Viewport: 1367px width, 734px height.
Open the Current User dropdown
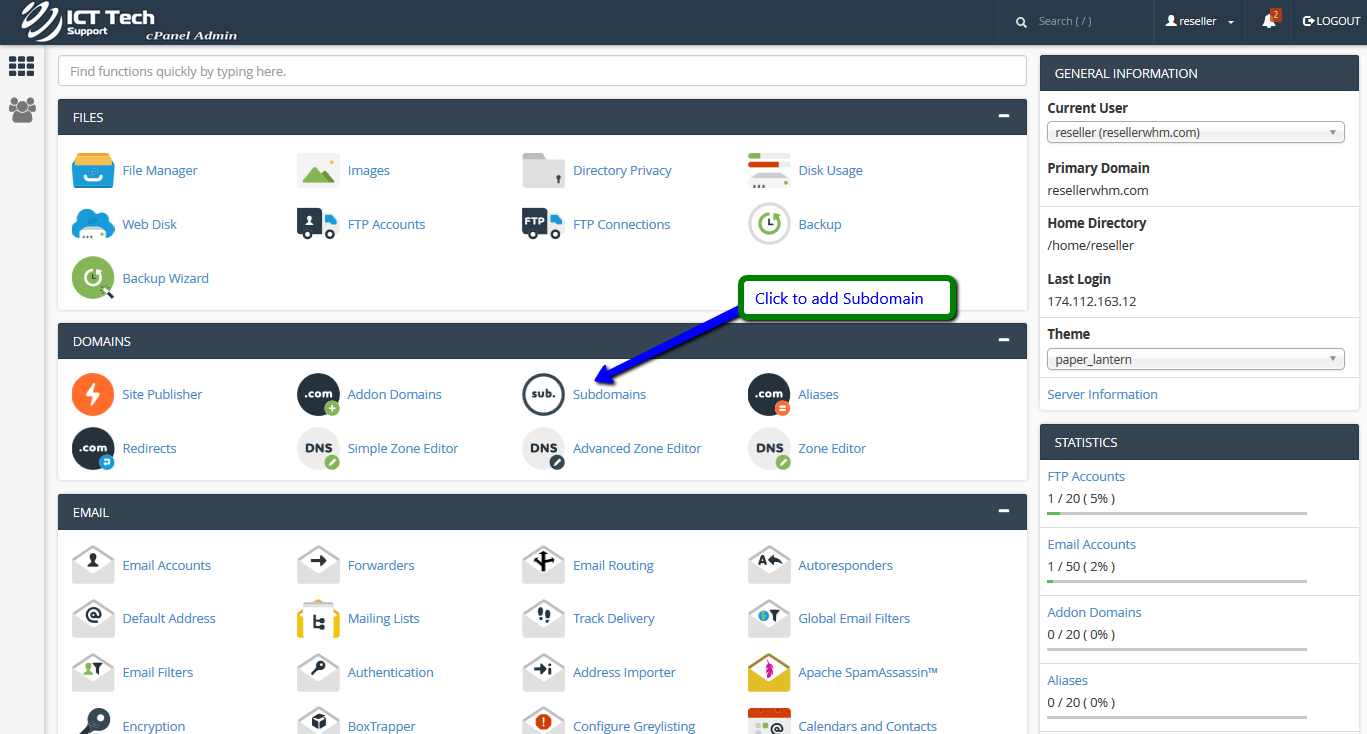tap(1195, 132)
